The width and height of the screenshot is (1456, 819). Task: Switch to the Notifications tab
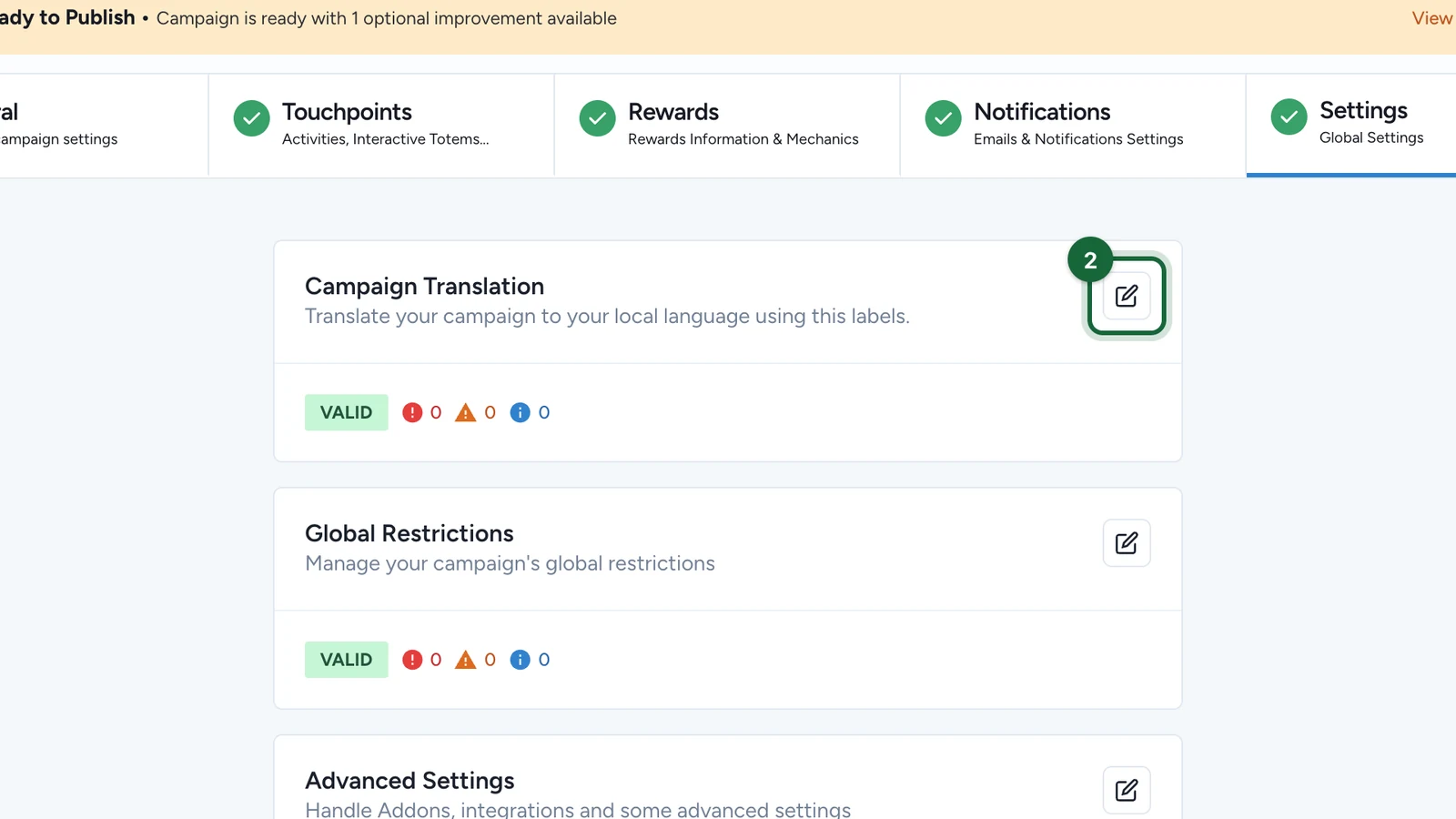tap(1073, 126)
